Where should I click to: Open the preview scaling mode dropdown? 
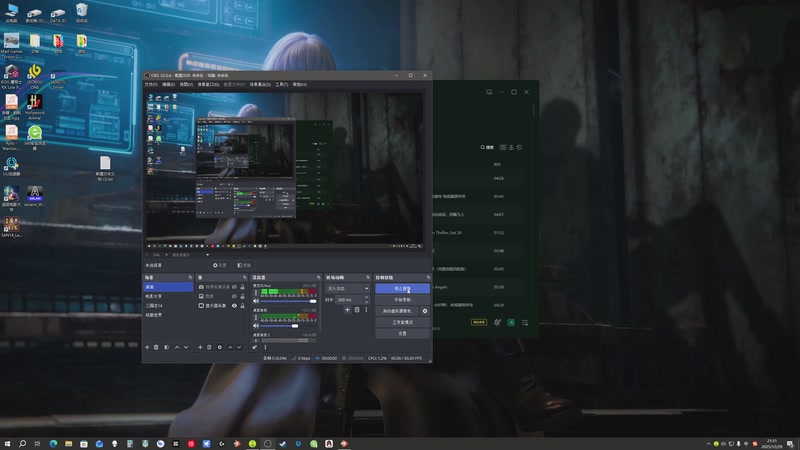pyautogui.click(x=190, y=255)
